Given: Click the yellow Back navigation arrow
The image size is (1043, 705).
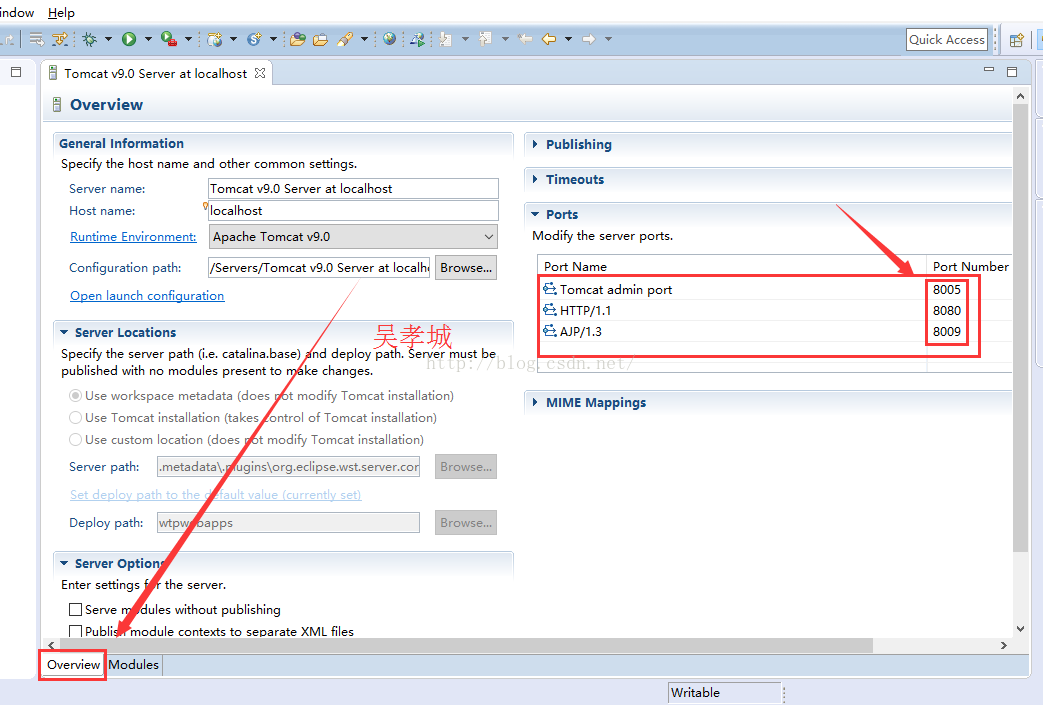Looking at the screenshot, I should click(x=549, y=39).
